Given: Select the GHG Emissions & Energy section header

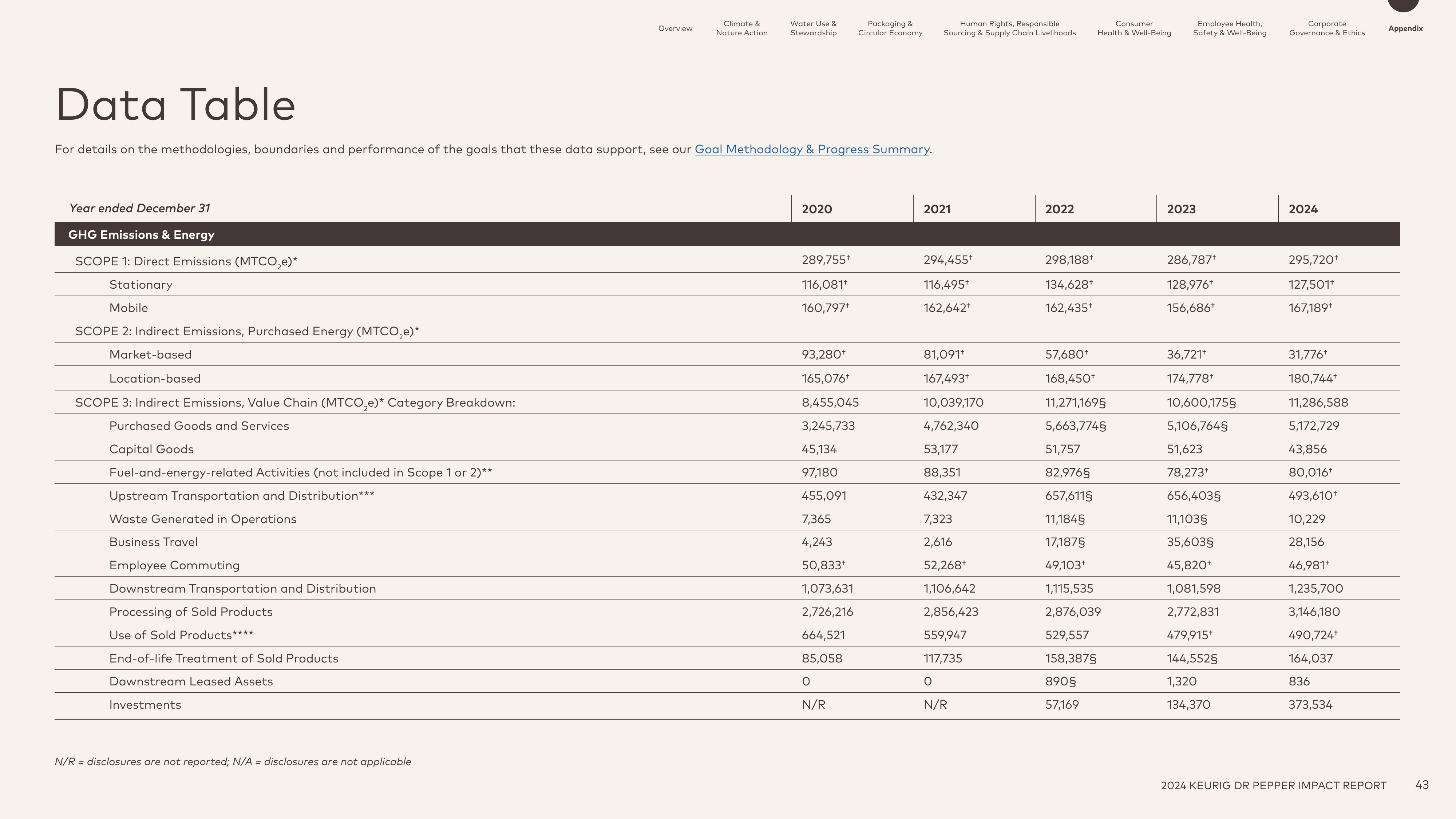Looking at the screenshot, I should pos(727,234).
